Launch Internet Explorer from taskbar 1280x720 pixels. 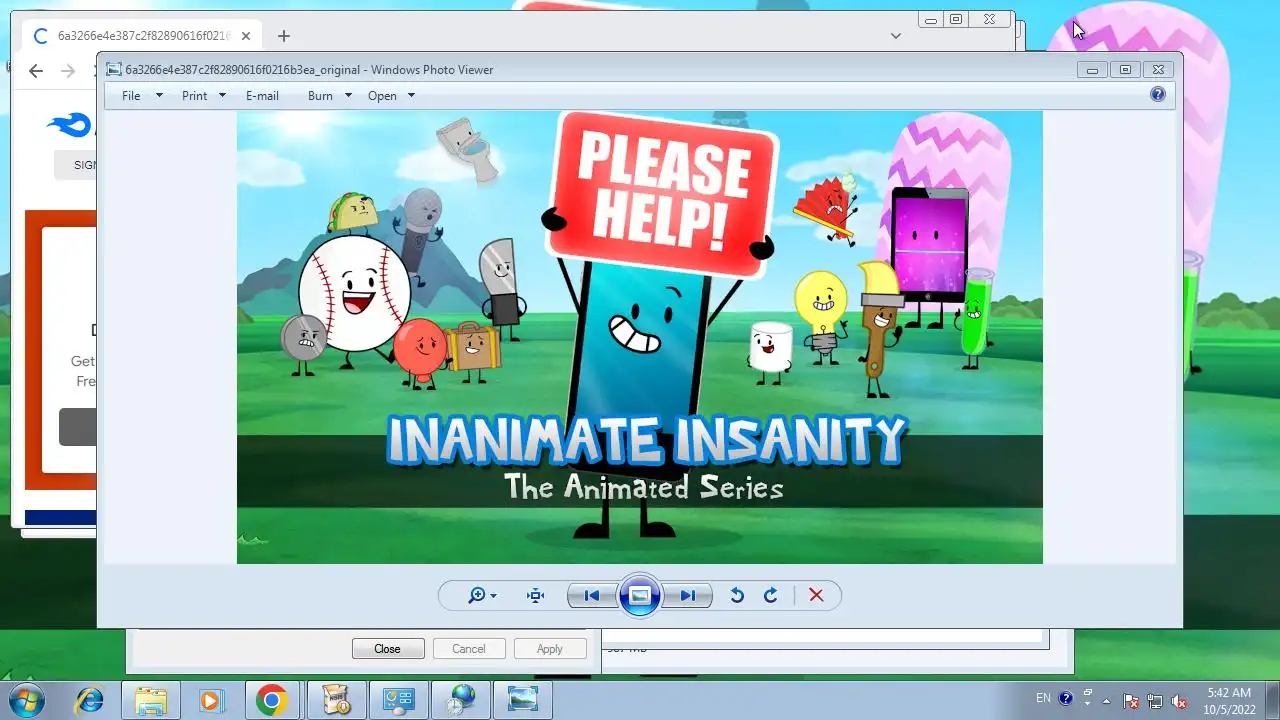click(x=89, y=699)
